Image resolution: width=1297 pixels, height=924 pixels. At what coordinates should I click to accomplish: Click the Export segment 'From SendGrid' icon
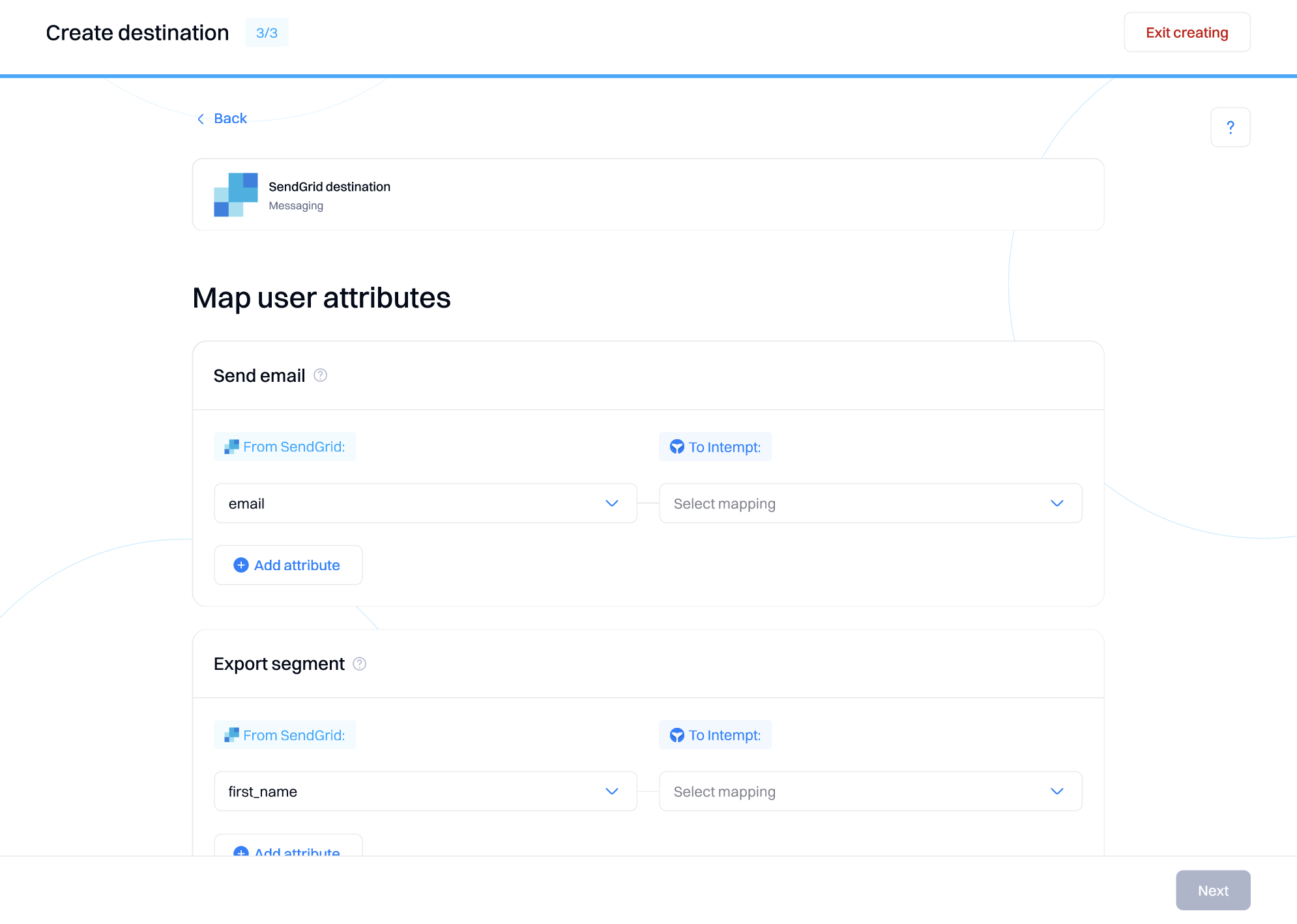(x=231, y=735)
